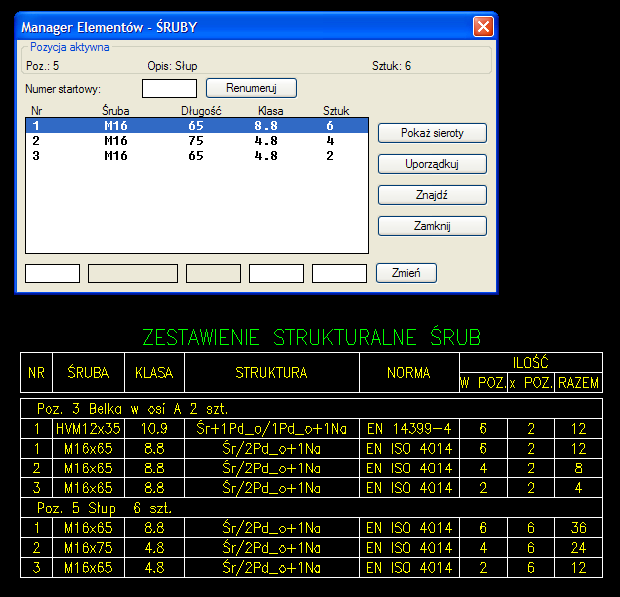Click the Długość column header
Screen dimensions: 620x597
[201, 111]
